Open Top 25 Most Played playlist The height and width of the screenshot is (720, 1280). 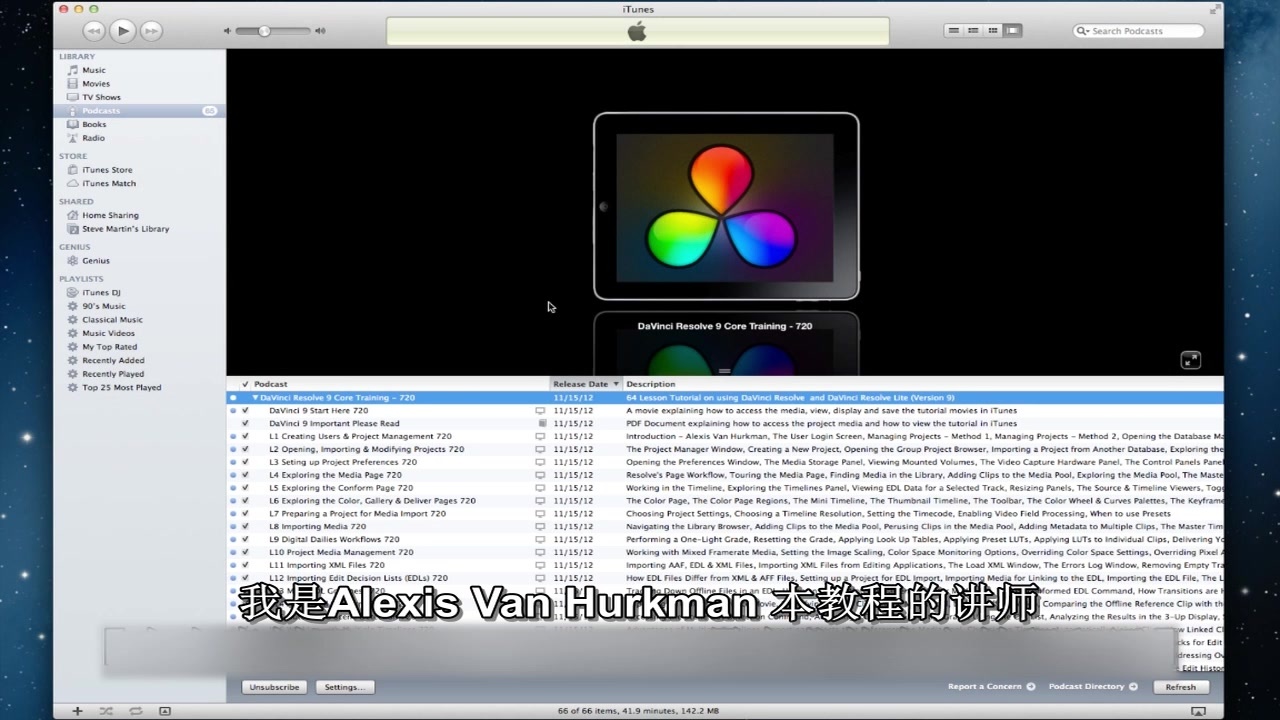coord(121,387)
